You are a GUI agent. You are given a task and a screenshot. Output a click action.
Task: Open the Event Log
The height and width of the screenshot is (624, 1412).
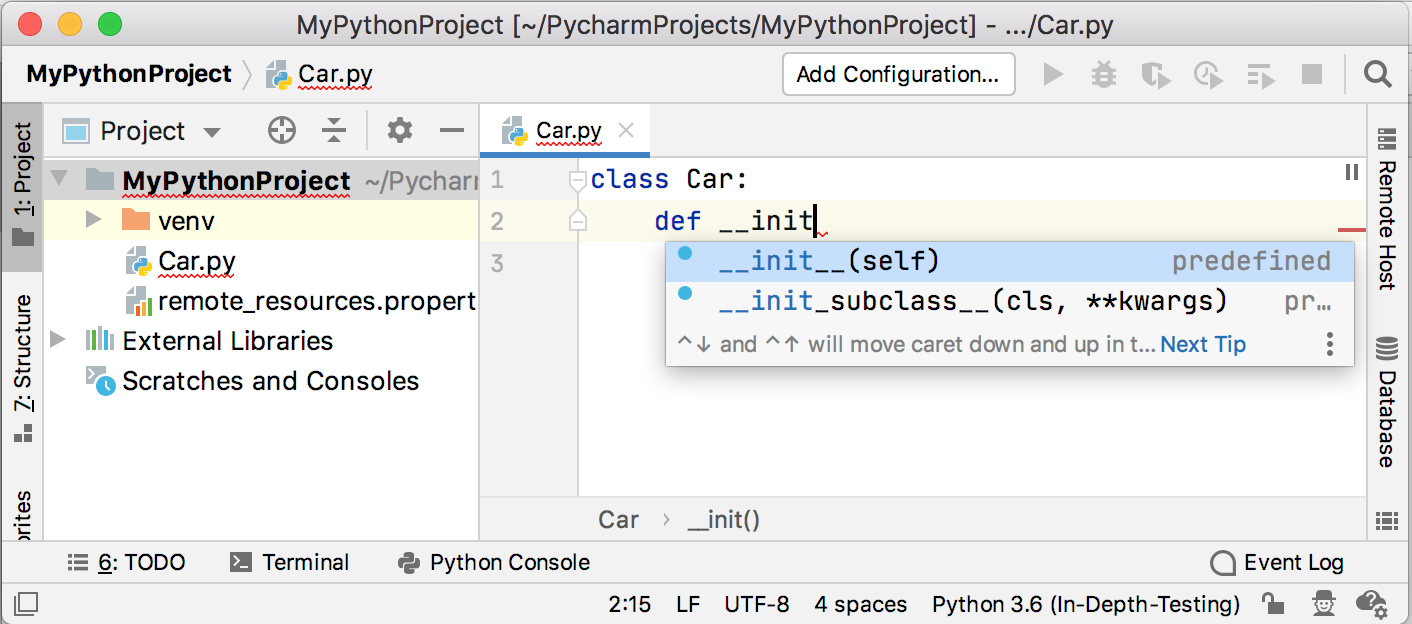click(x=1277, y=563)
